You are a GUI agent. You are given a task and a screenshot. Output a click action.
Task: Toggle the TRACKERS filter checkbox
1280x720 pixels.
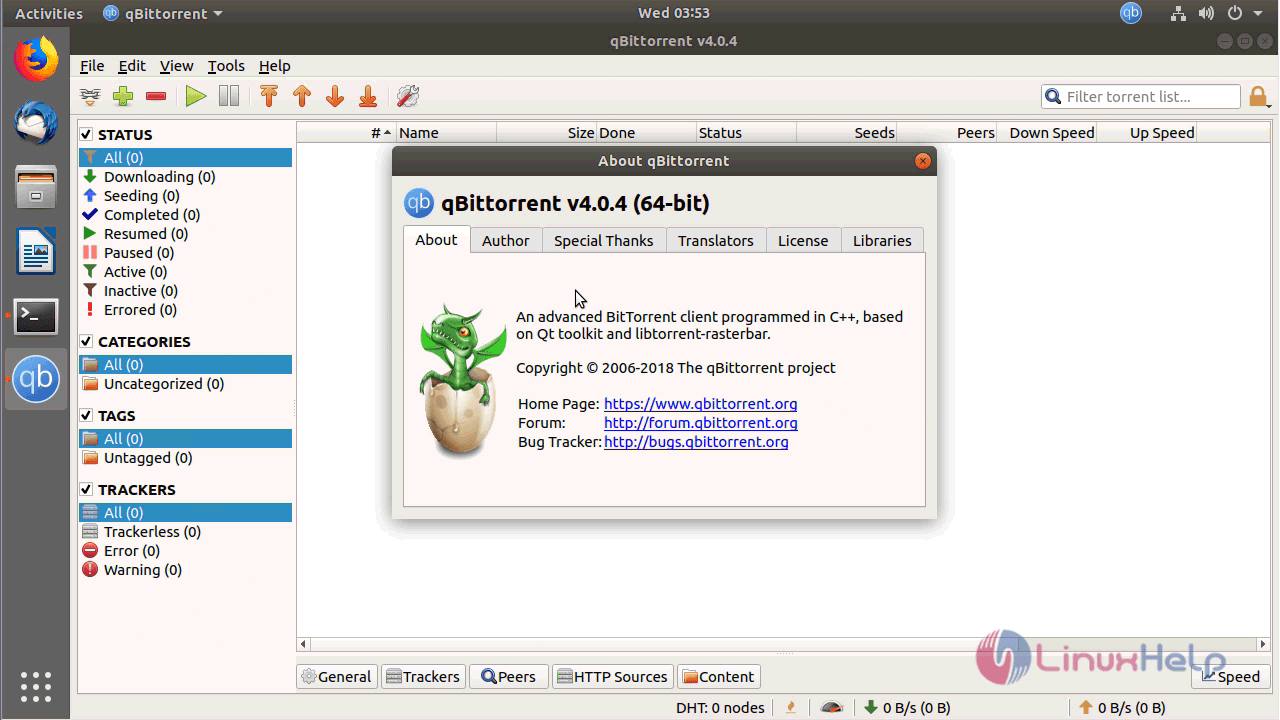[86, 489]
